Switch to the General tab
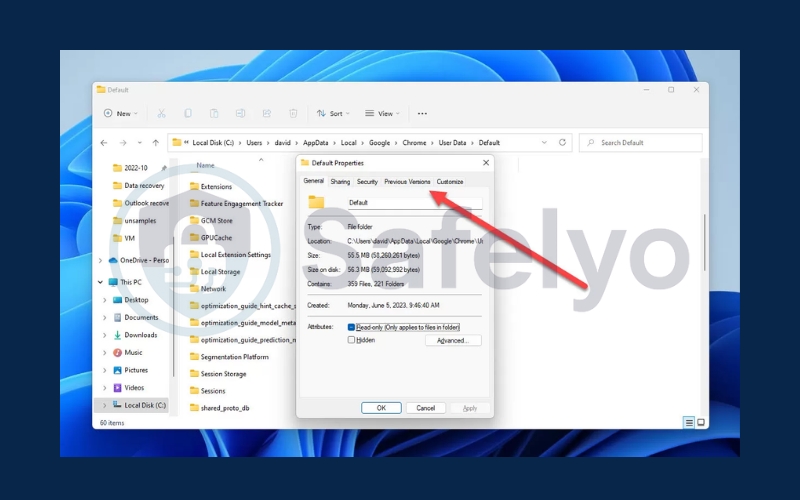 [313, 181]
